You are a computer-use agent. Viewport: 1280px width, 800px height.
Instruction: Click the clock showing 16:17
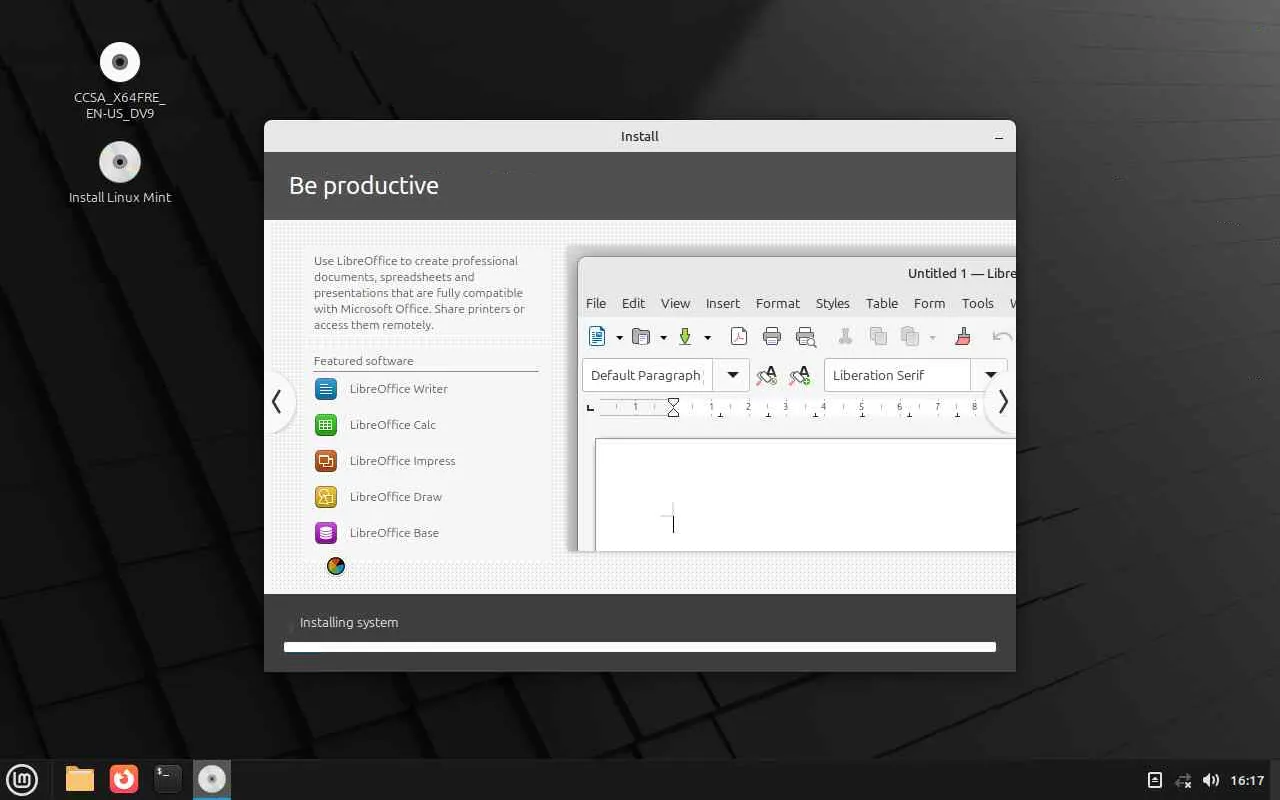[x=1247, y=780]
